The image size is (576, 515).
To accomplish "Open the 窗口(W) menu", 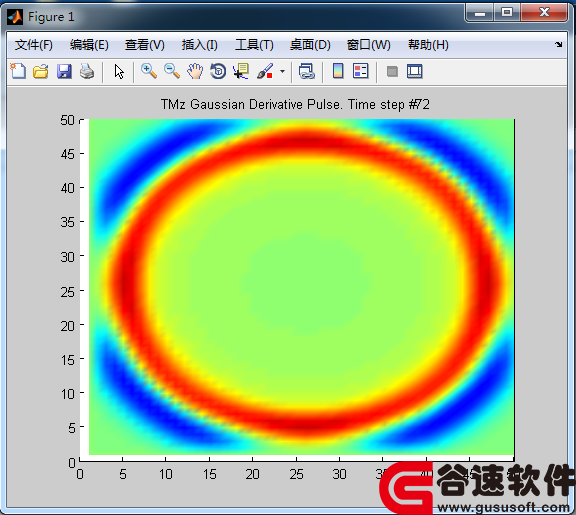I will tap(369, 45).
